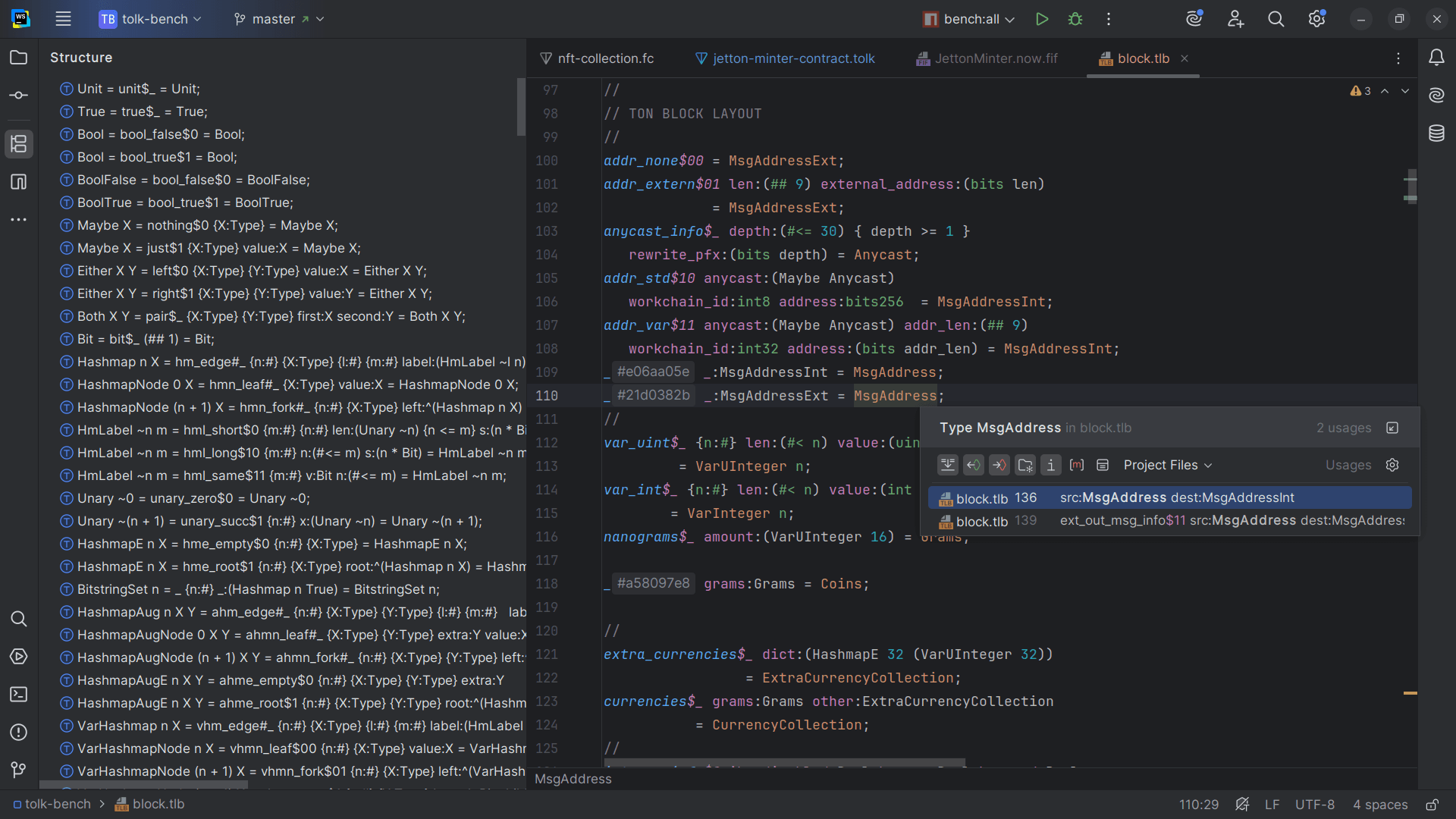Image resolution: width=1456 pixels, height=819 pixels.
Task: Run the bench:all configuration
Action: (x=1042, y=19)
